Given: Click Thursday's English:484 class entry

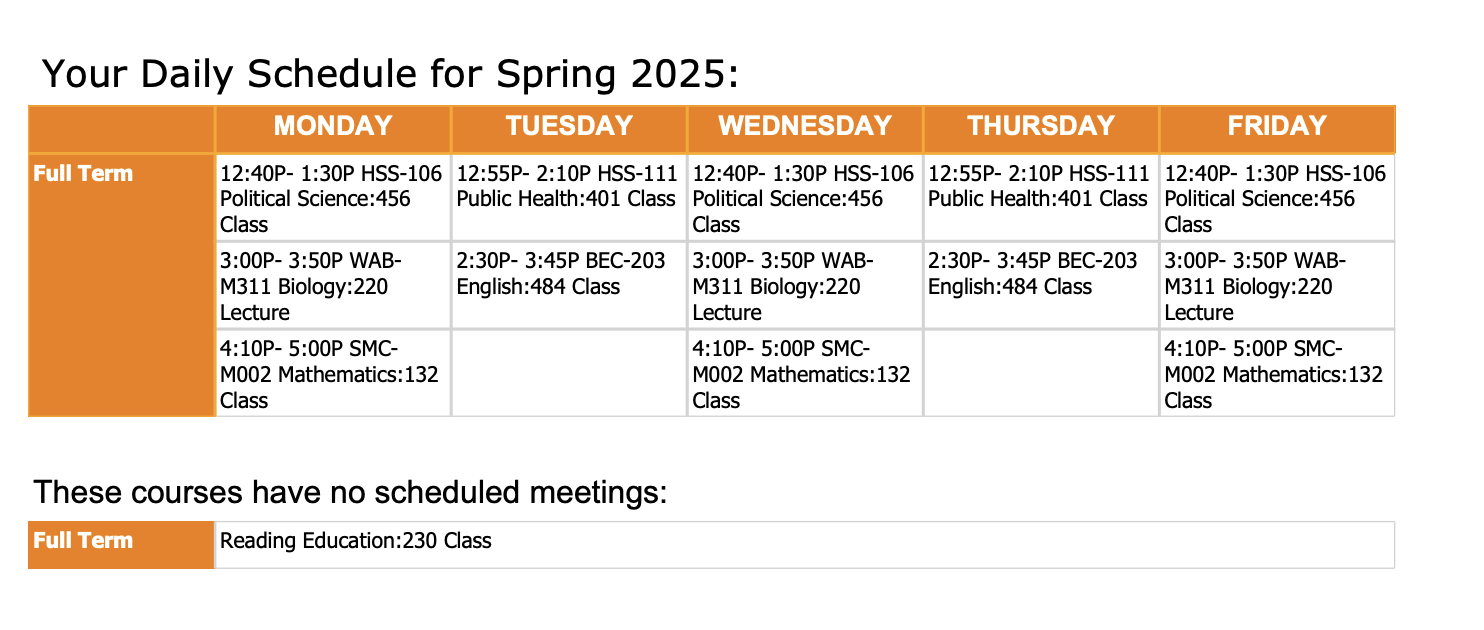Looking at the screenshot, I should coord(1033,274).
